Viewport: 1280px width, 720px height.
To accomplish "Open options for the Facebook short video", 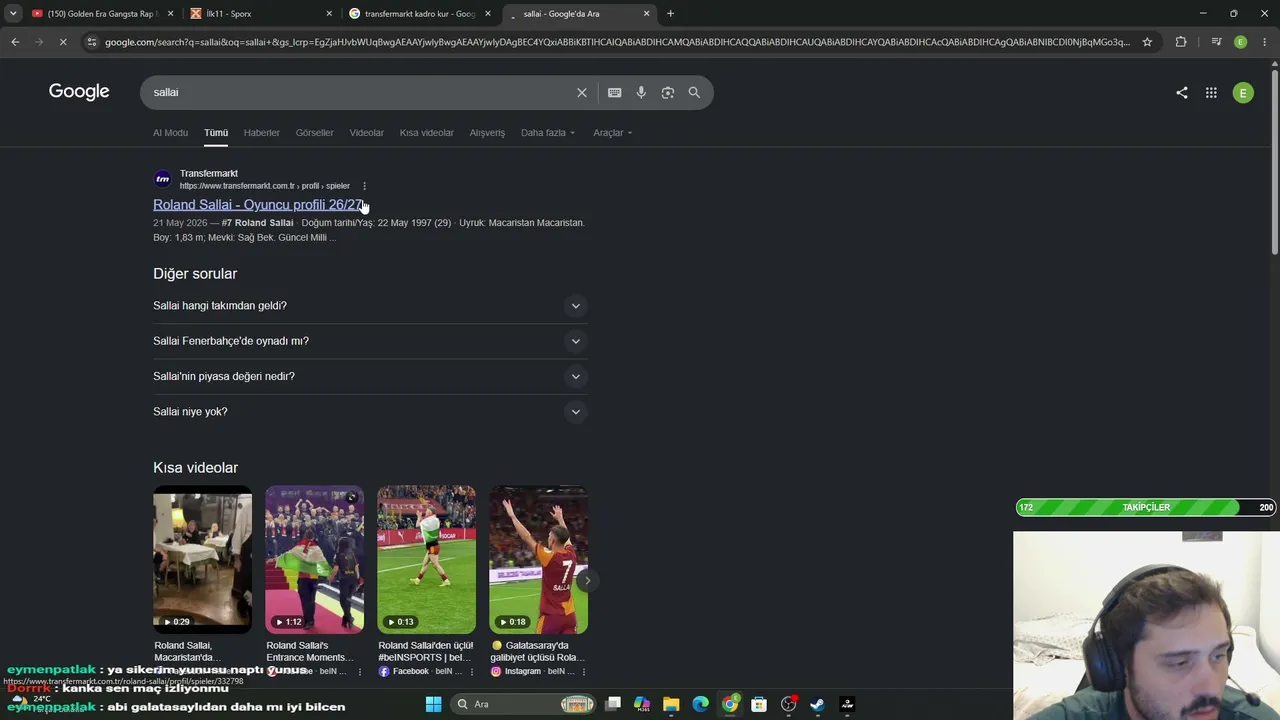I will (x=471, y=672).
